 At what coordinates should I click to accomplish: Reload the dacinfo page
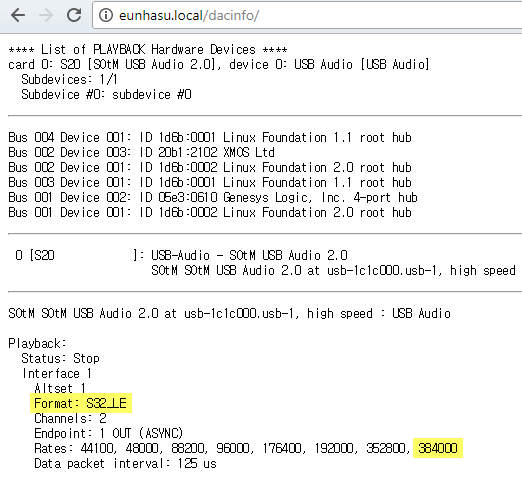(x=74, y=15)
